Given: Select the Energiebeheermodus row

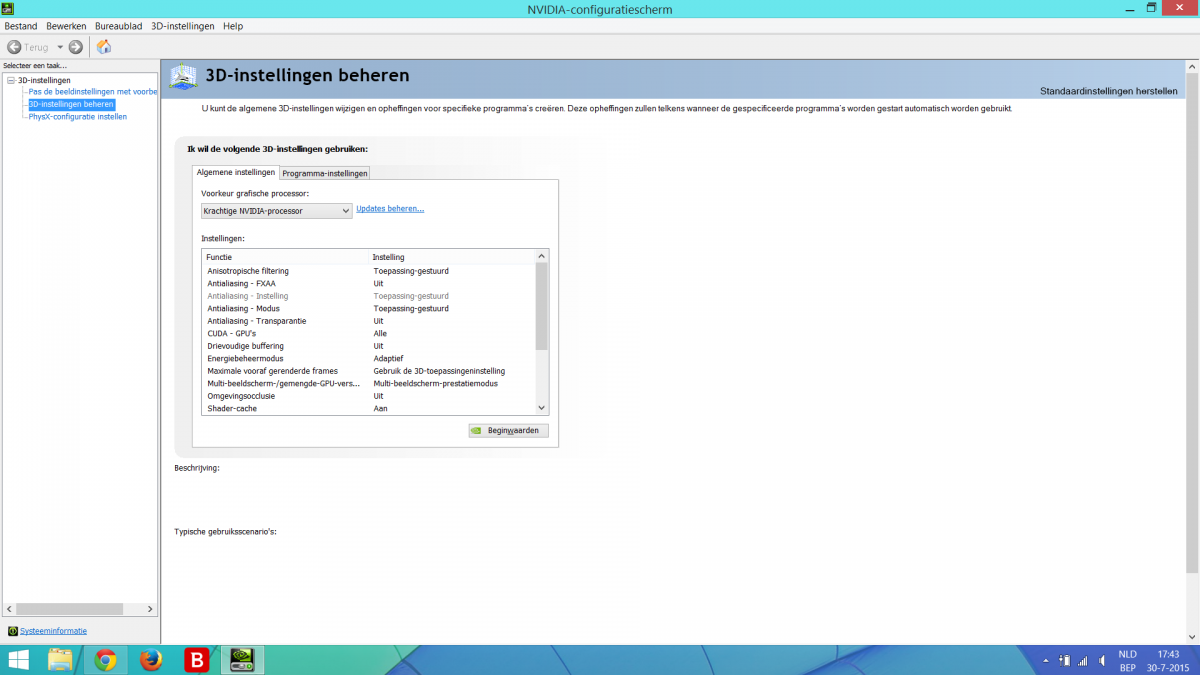Looking at the screenshot, I should (x=368, y=358).
